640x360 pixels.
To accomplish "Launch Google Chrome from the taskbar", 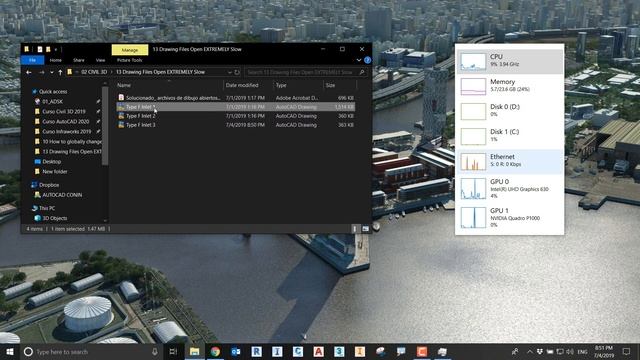I will point(215,351).
